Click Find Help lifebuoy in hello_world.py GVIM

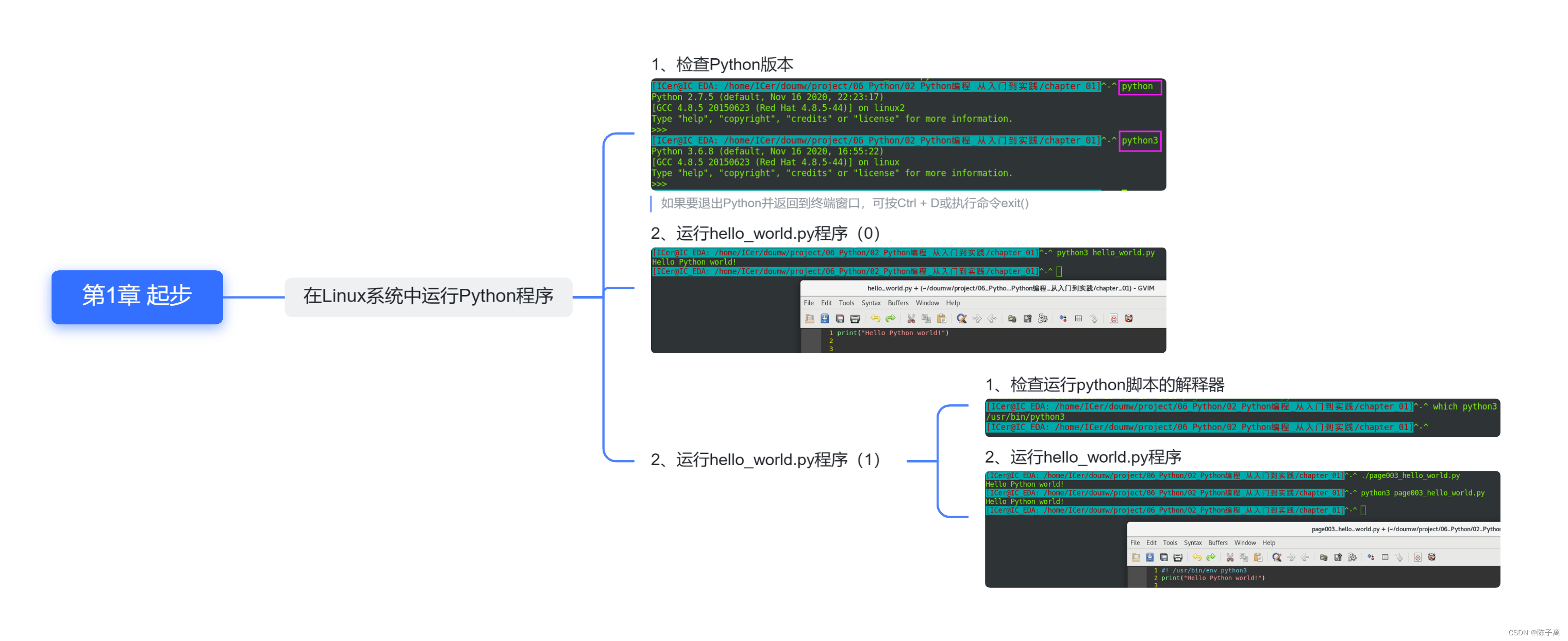pos(1129,318)
